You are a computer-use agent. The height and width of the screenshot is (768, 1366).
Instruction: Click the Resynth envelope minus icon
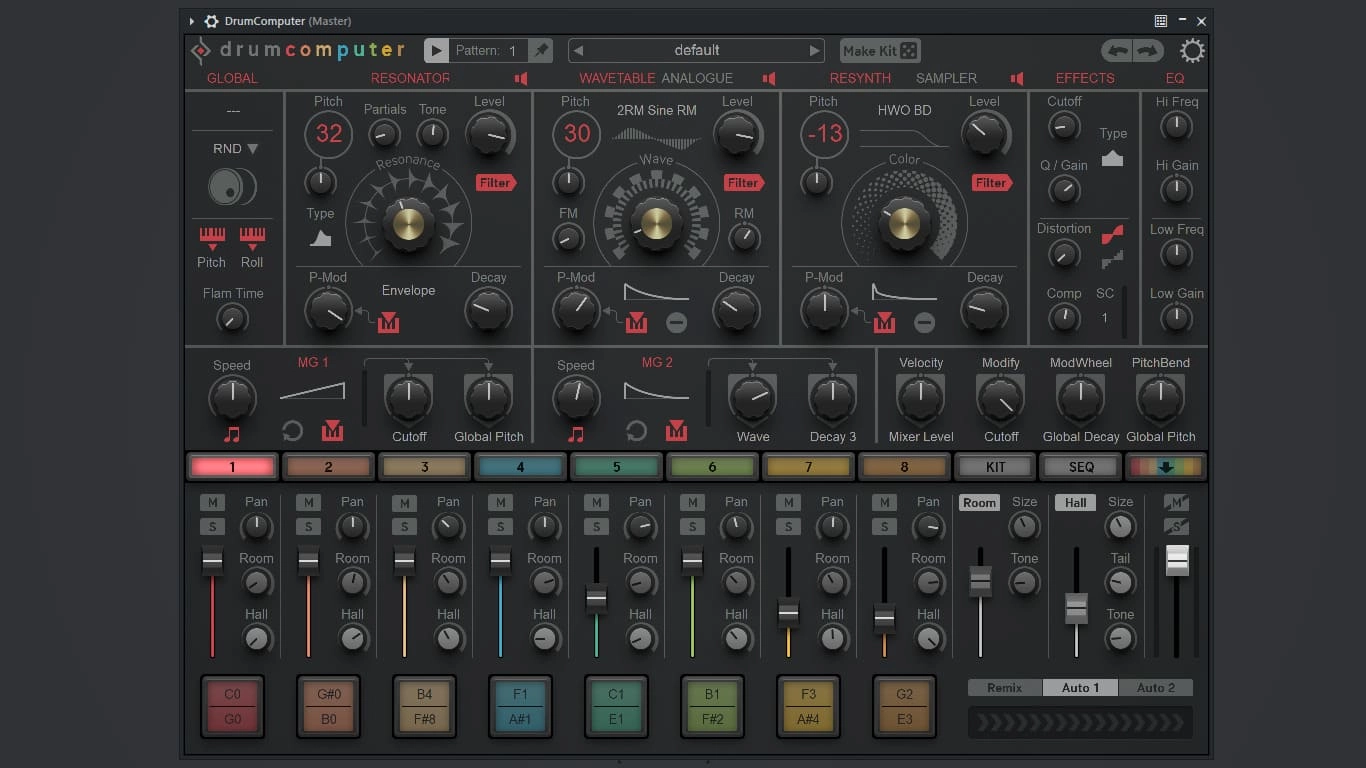925,322
